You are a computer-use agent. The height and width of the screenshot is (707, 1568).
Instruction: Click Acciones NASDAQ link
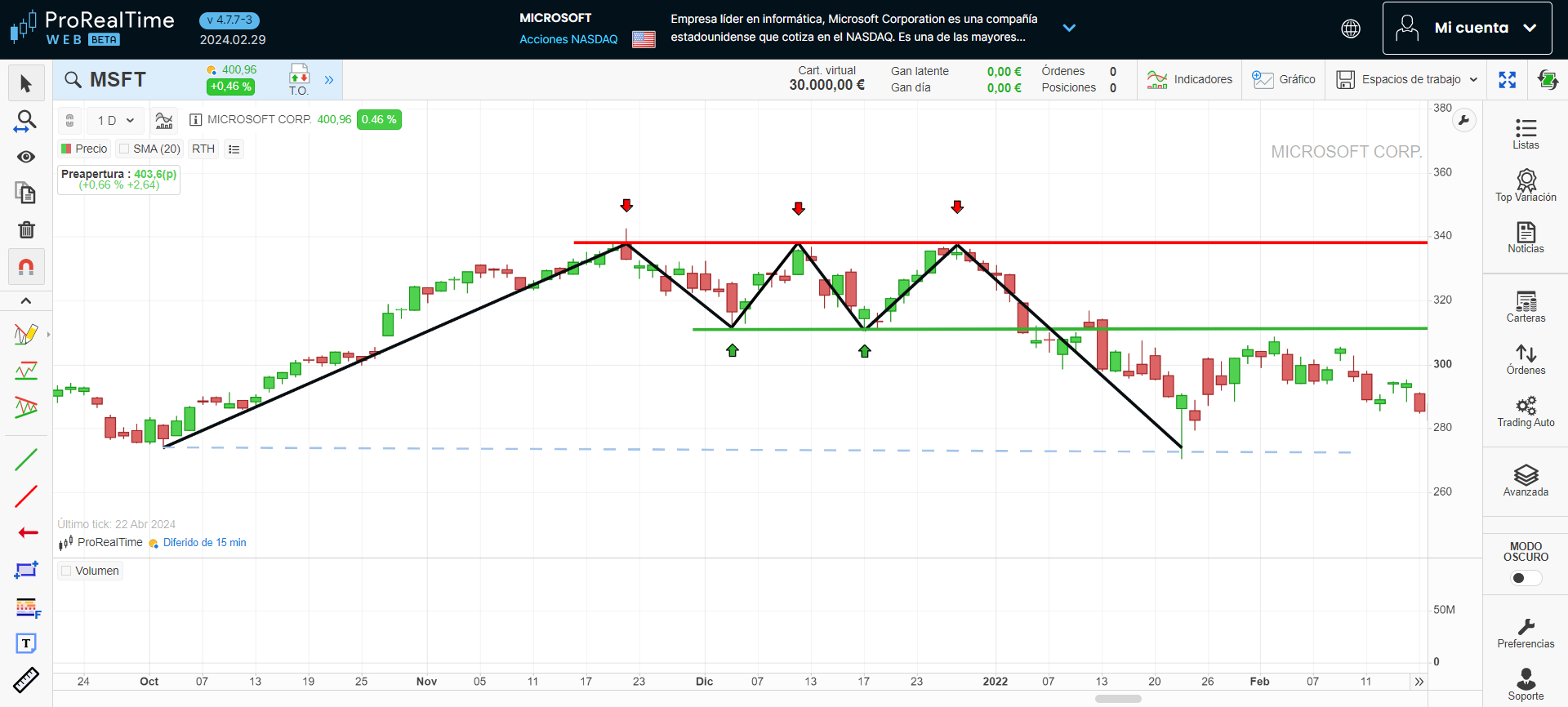point(568,39)
